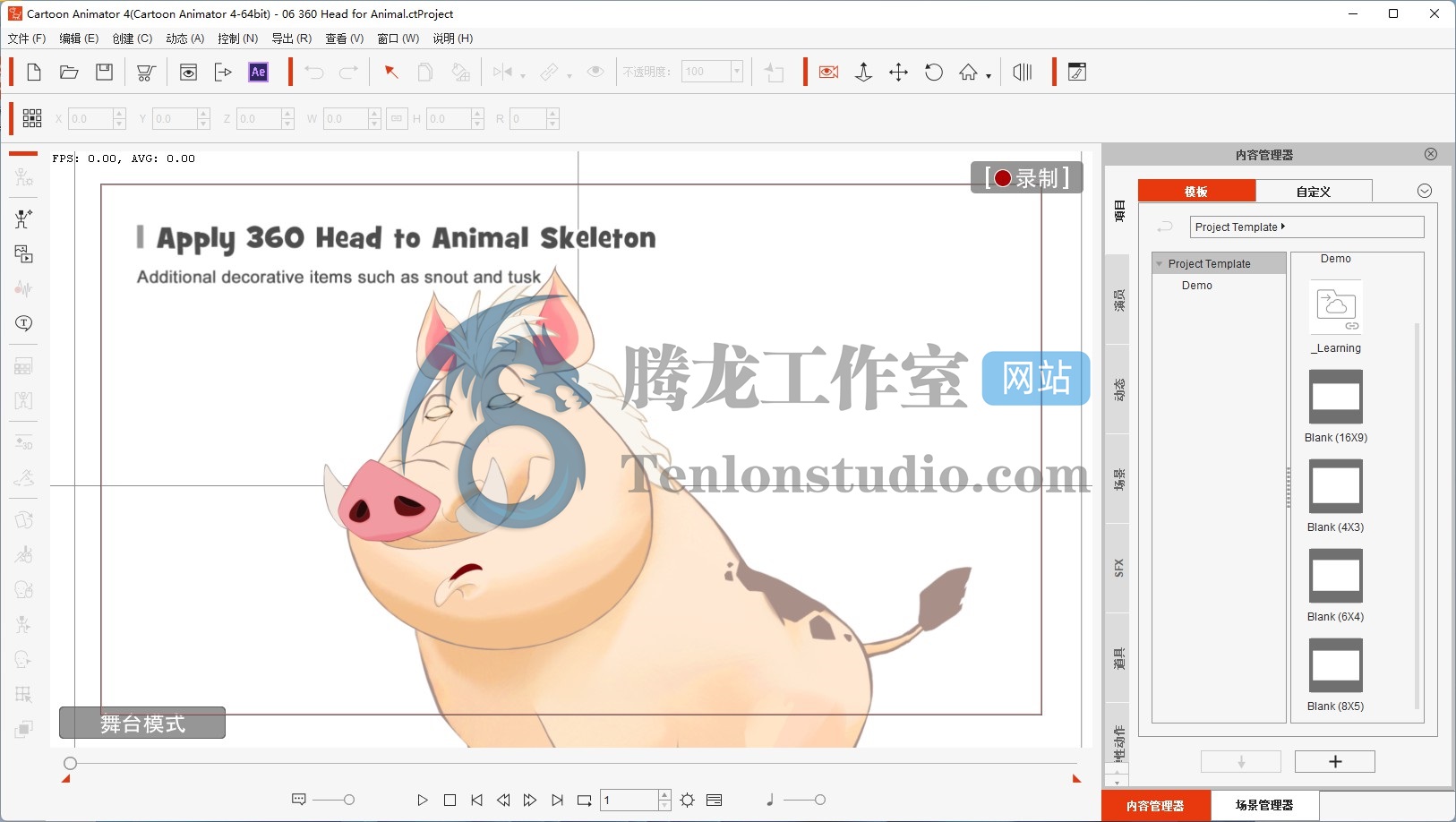The image size is (1456, 822).
Task: Expand content manager options chevron
Action: pyautogui.click(x=1425, y=191)
